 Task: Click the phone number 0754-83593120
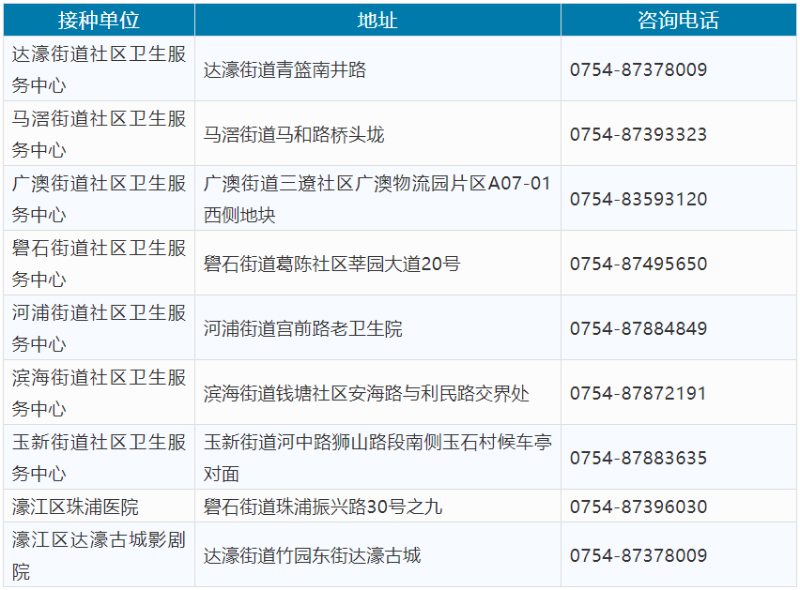[638, 199]
